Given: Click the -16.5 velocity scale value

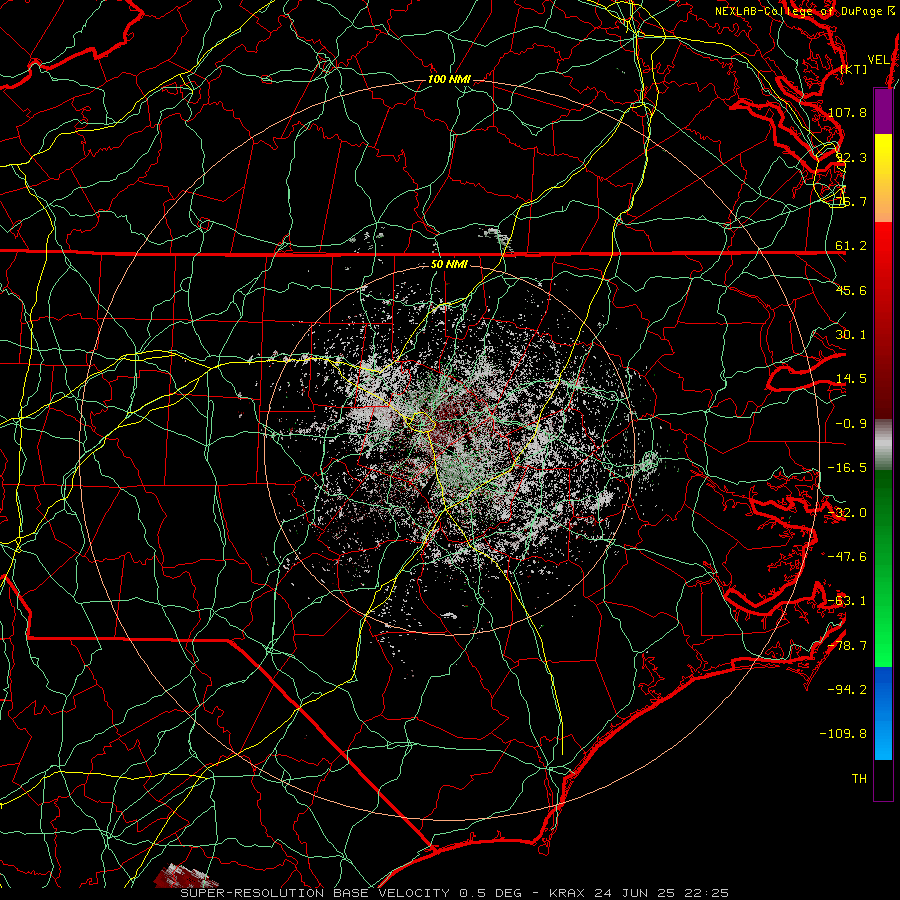Looking at the screenshot, I should pos(847,468).
